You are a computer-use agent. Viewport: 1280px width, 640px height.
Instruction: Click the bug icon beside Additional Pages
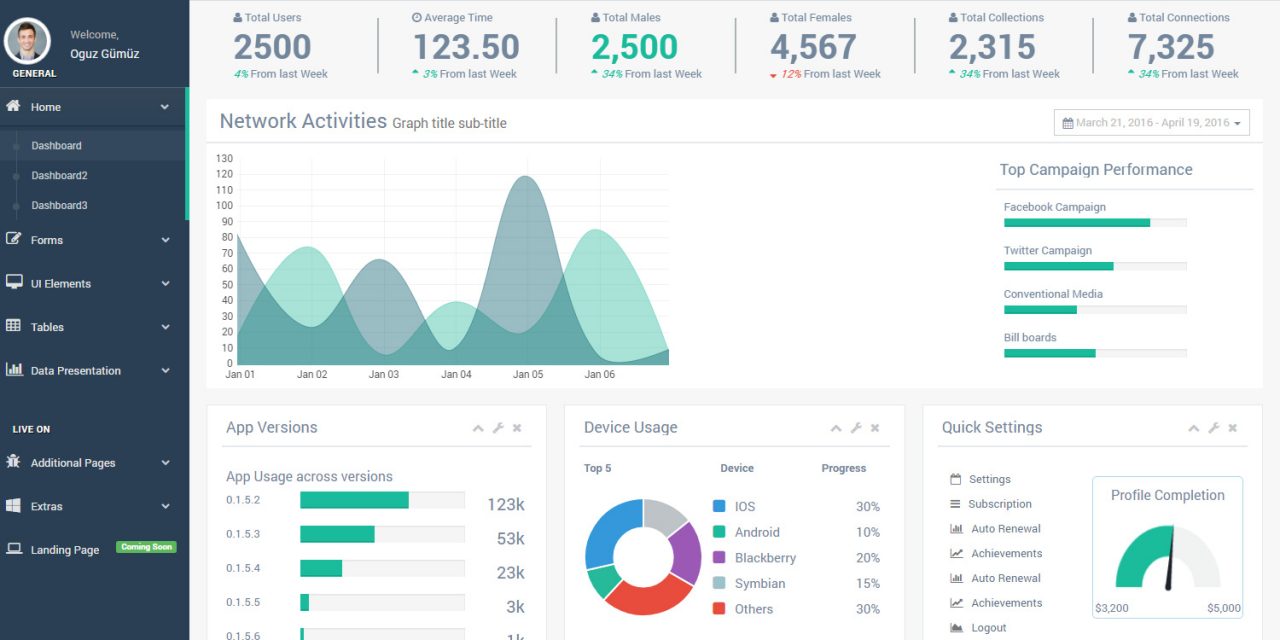point(14,462)
